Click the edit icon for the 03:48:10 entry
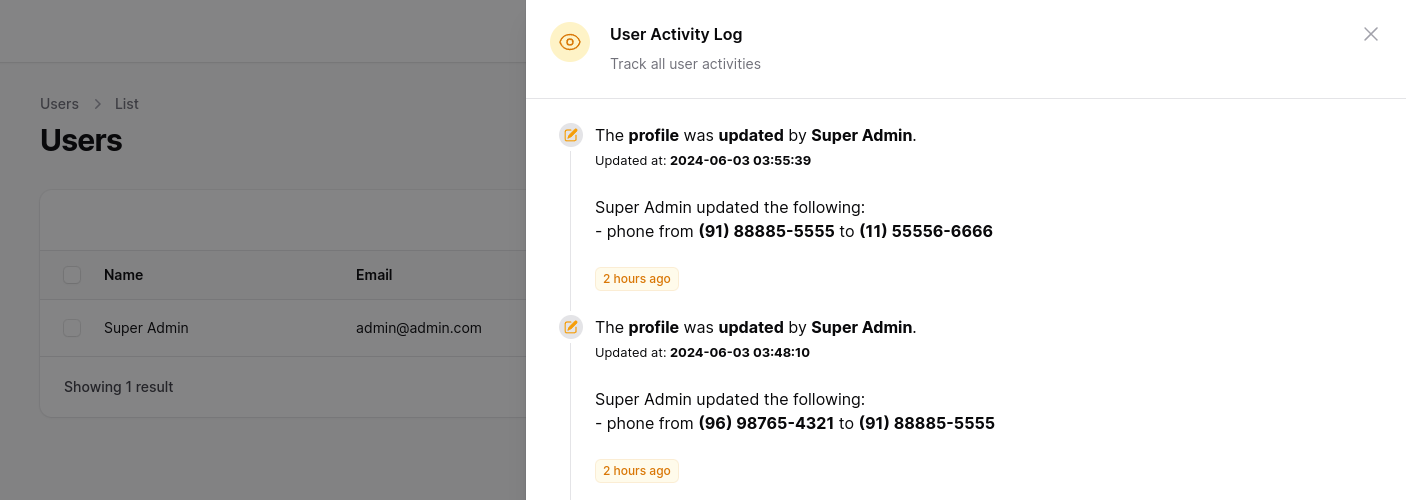 tap(571, 327)
